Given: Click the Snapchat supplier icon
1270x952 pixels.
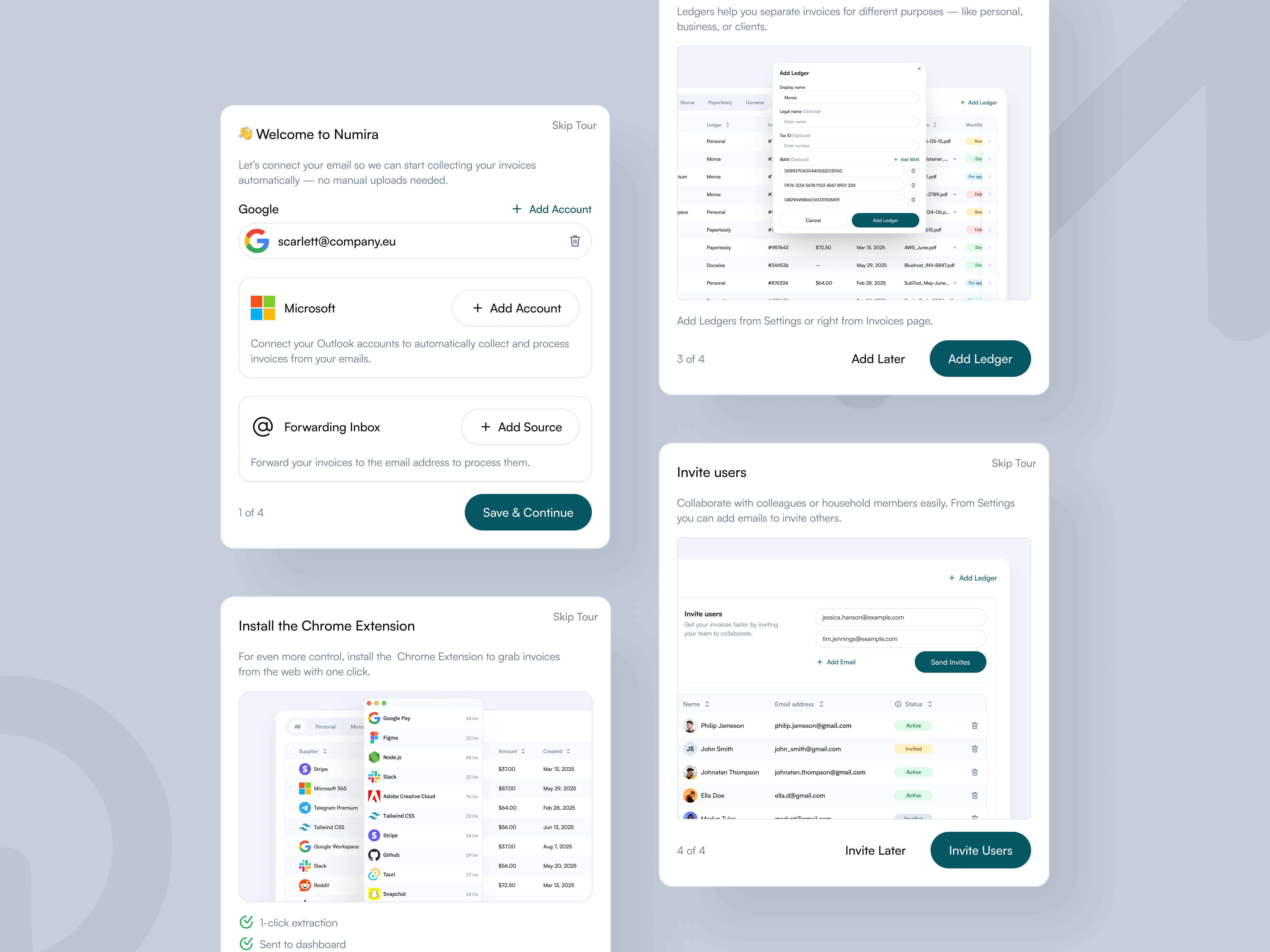Looking at the screenshot, I should pyautogui.click(x=374, y=894).
